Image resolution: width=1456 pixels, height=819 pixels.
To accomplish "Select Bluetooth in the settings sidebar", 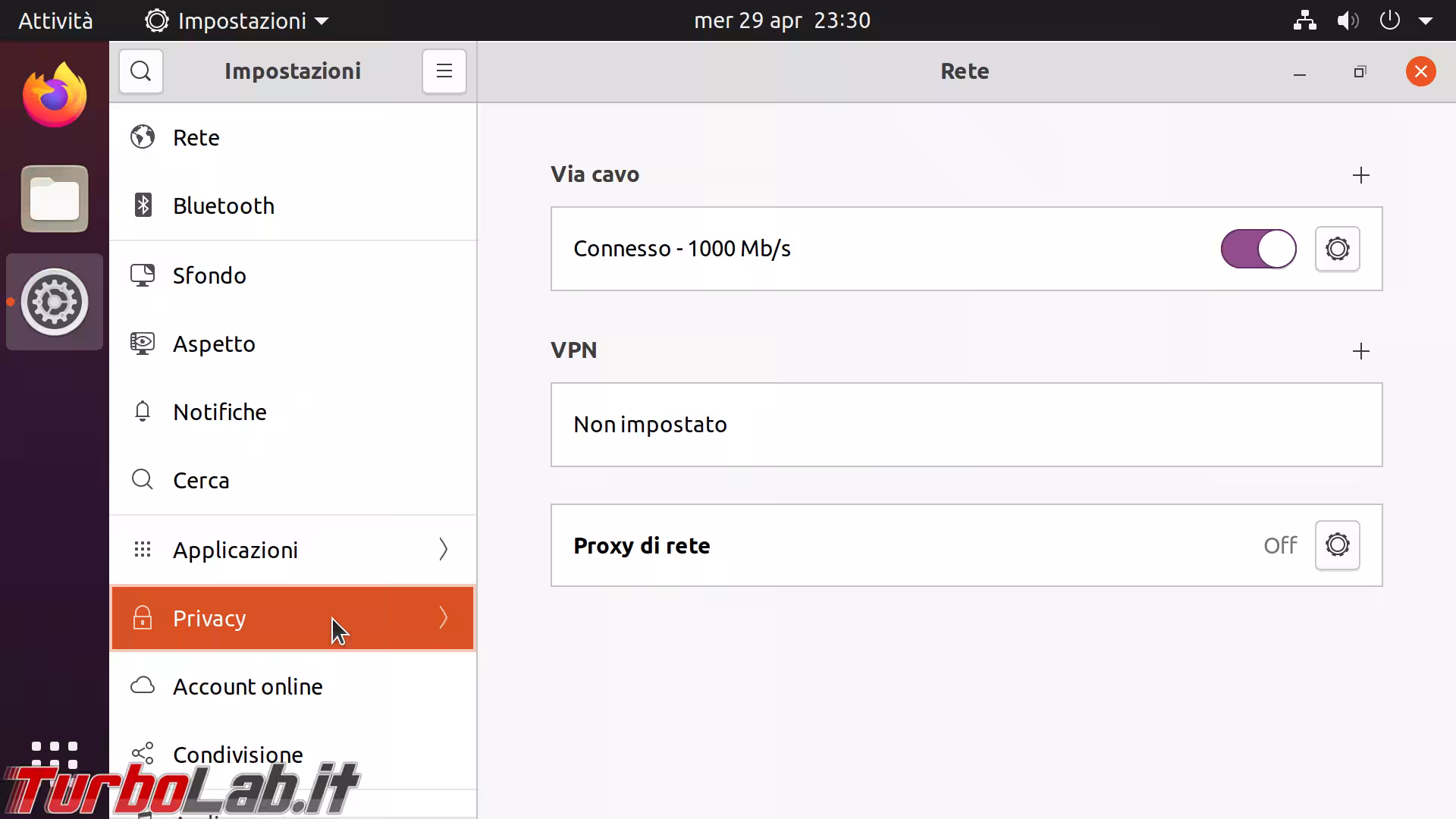I will click(223, 206).
